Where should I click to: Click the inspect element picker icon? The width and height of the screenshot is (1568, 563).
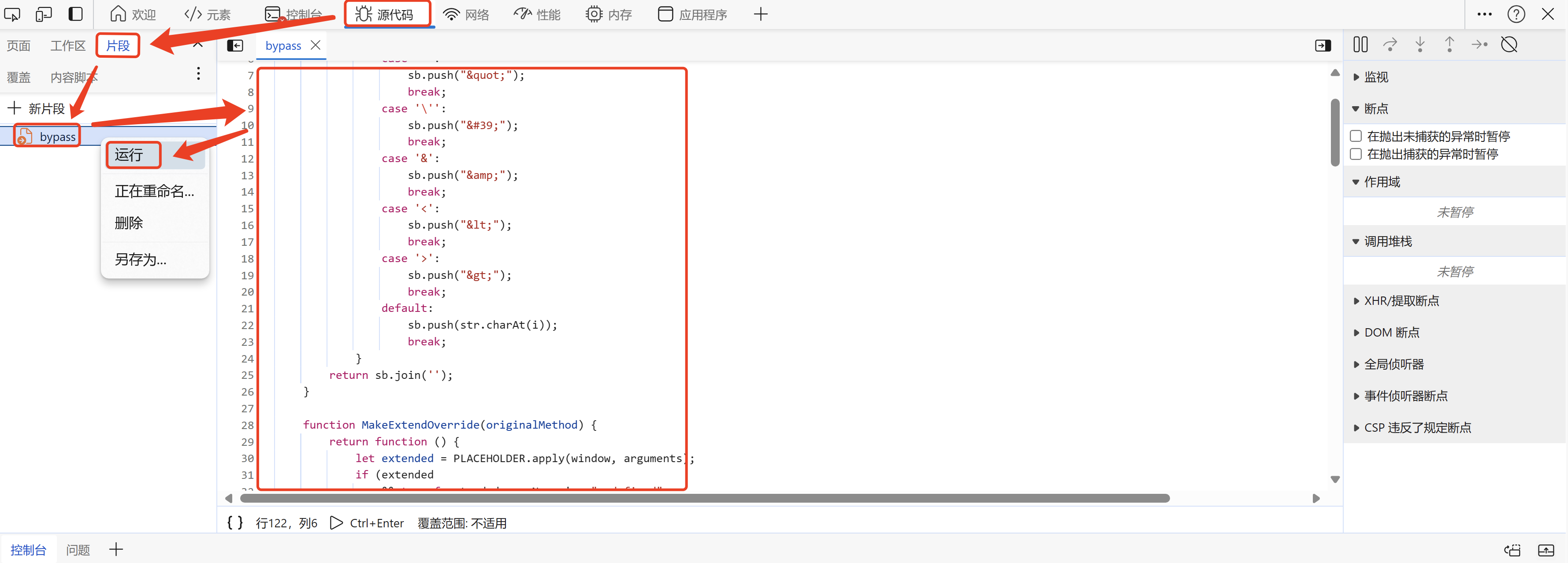(12, 14)
